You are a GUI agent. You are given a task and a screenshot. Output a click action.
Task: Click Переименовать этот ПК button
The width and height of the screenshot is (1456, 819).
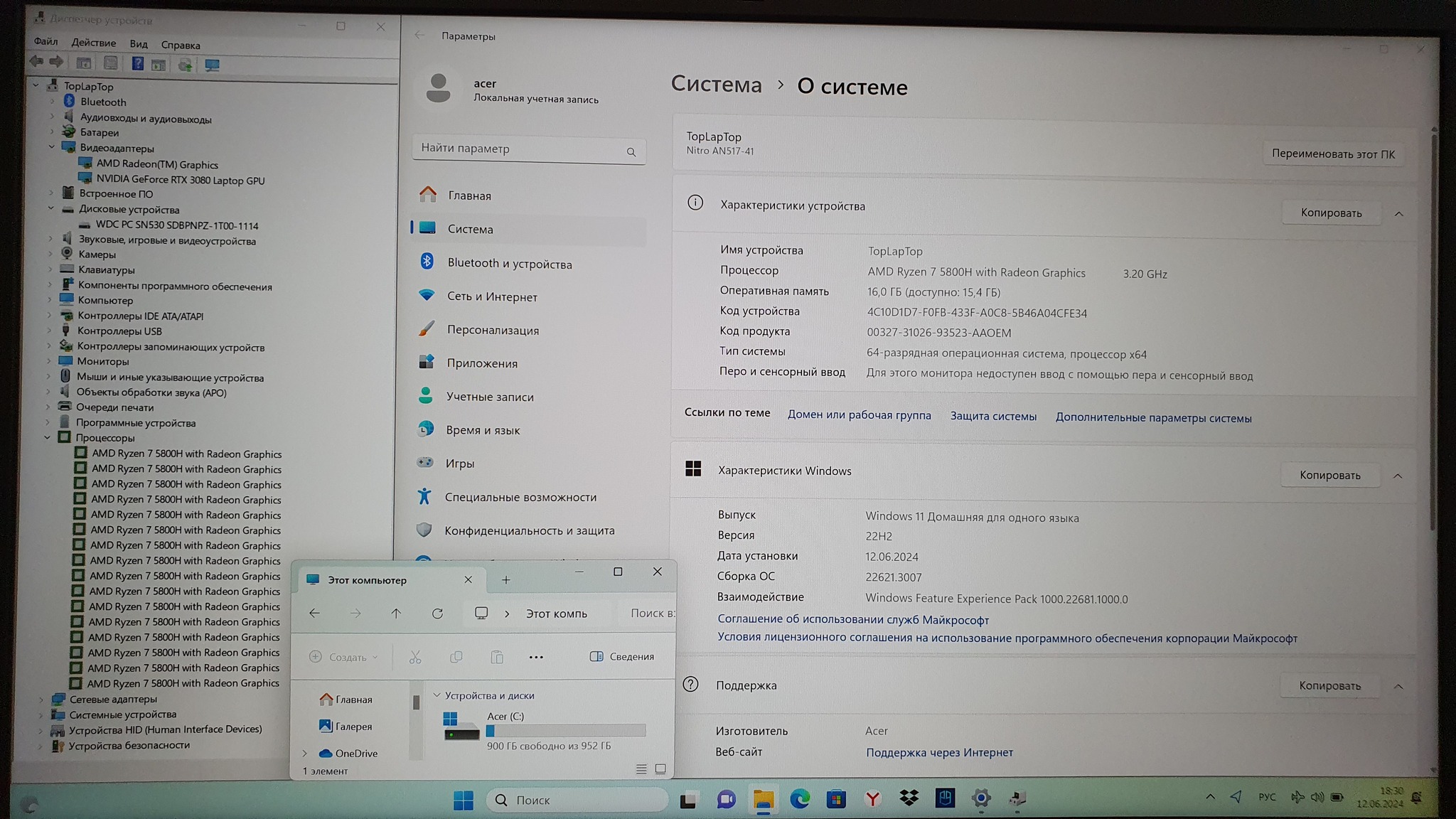(1332, 154)
